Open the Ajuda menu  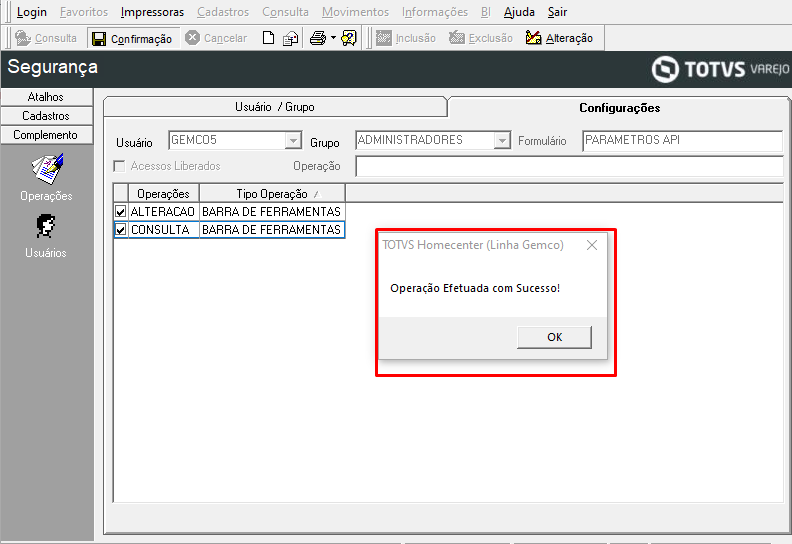[x=519, y=12]
